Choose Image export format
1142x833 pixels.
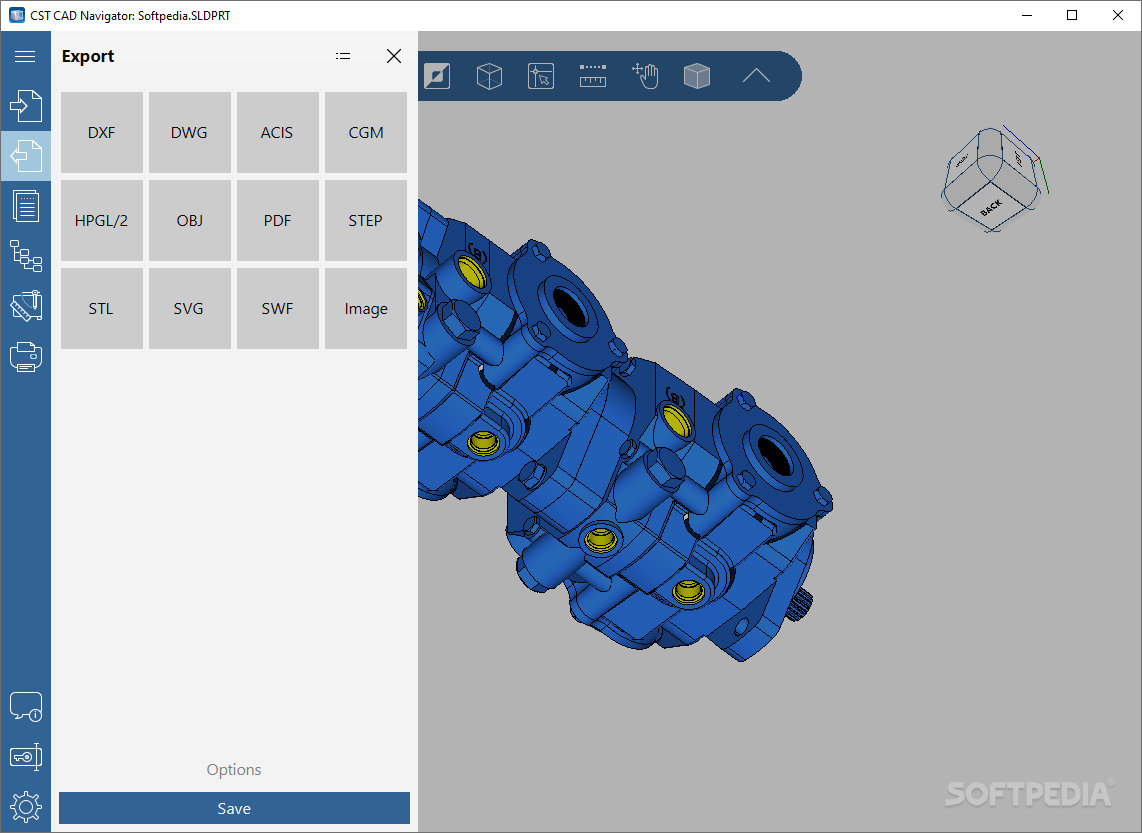tap(366, 309)
